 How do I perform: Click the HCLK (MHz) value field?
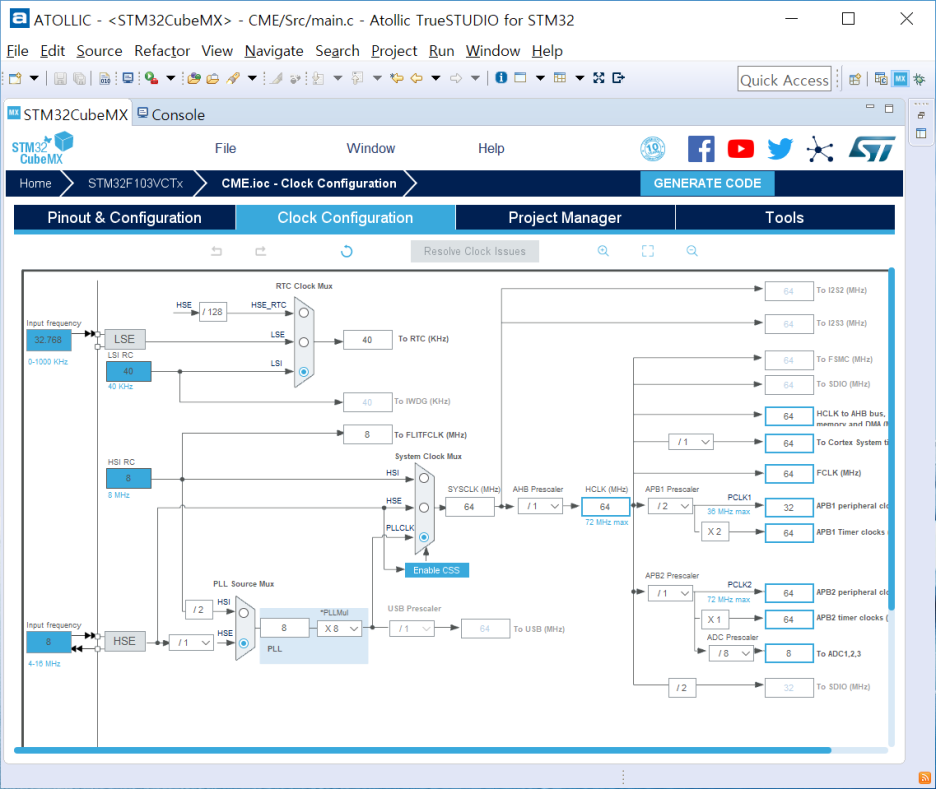pyautogui.click(x=605, y=507)
